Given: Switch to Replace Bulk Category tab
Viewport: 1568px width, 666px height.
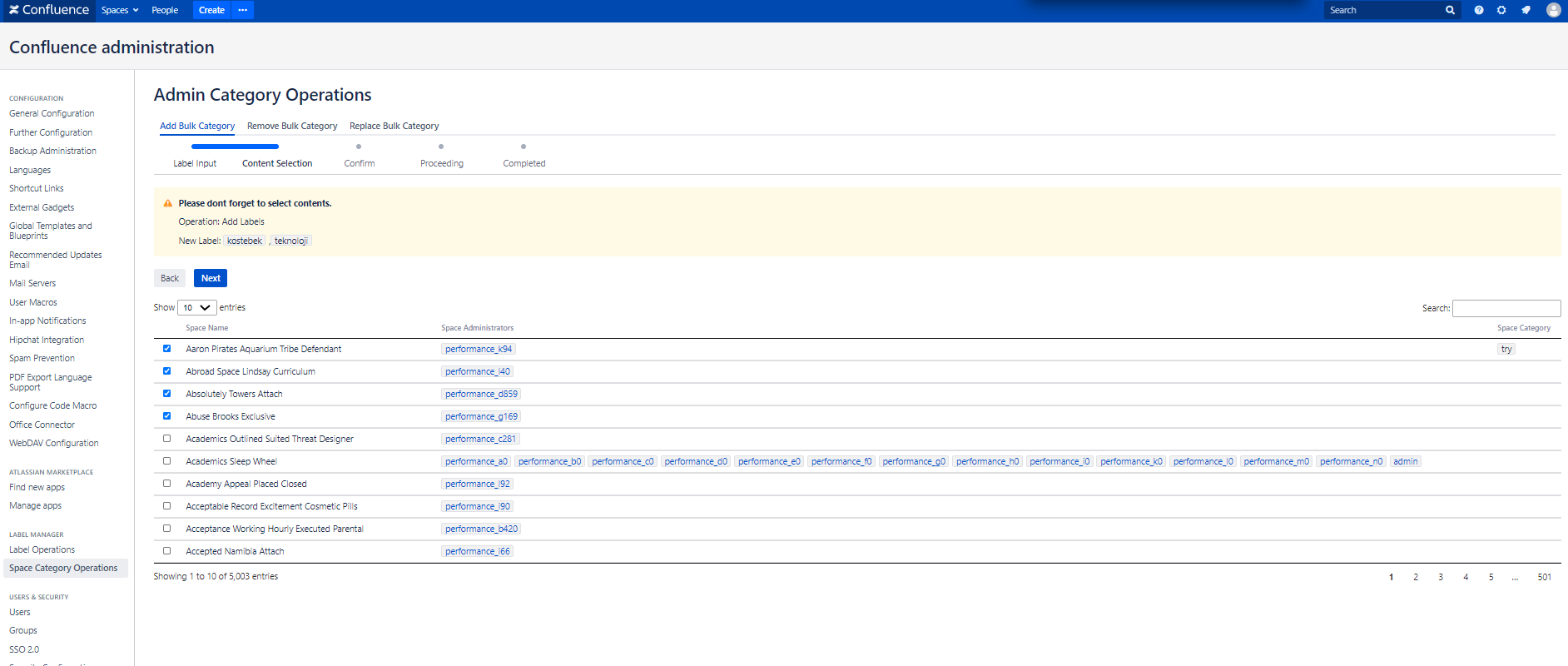Looking at the screenshot, I should [394, 127].
